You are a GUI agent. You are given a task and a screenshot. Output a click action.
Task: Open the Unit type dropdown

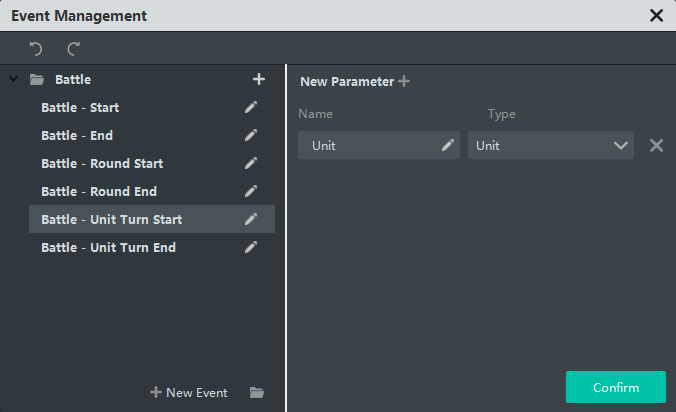pyautogui.click(x=620, y=145)
